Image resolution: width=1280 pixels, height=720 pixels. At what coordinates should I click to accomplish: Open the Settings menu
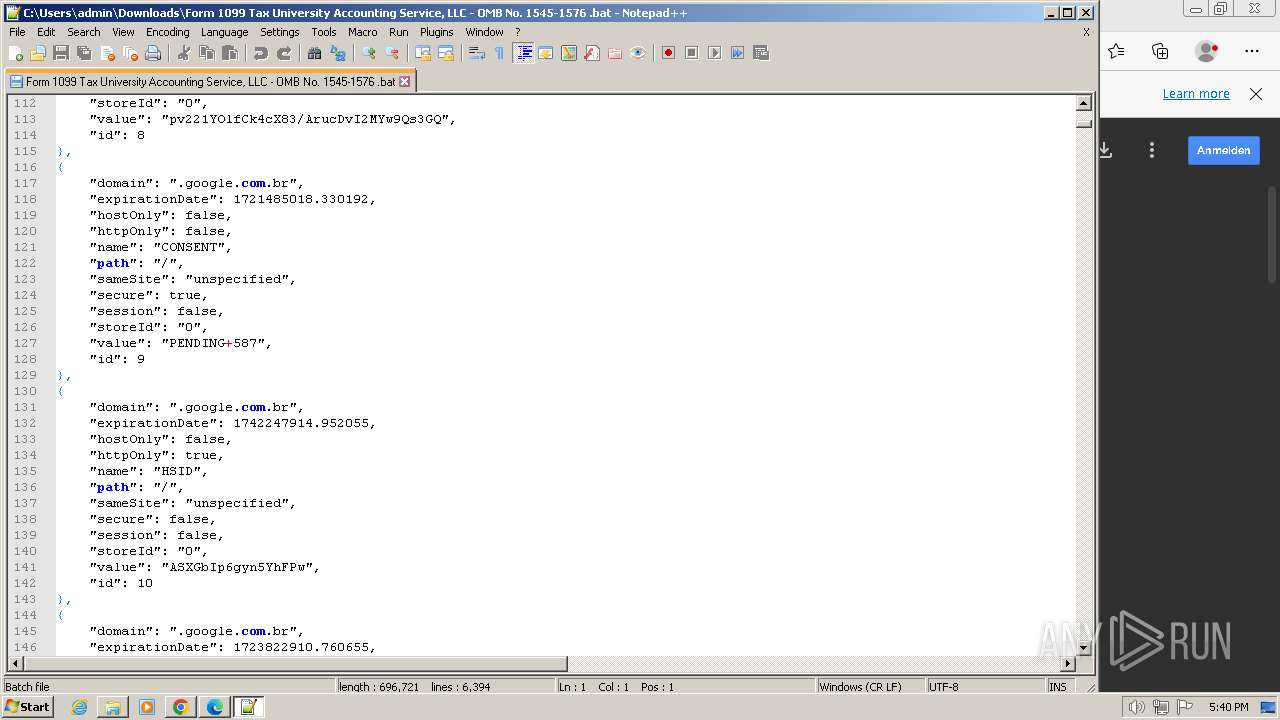pos(280,32)
